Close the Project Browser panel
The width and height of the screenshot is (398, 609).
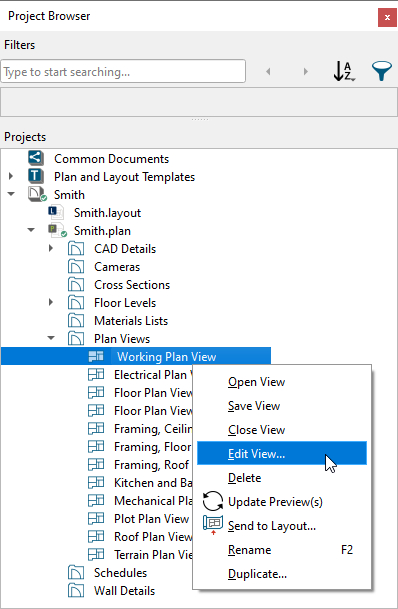pyautogui.click(x=387, y=17)
